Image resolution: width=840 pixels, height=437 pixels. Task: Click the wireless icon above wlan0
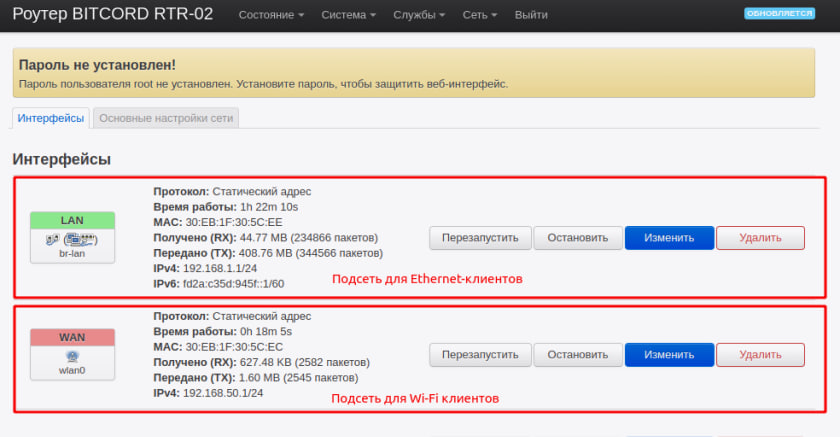point(72,355)
